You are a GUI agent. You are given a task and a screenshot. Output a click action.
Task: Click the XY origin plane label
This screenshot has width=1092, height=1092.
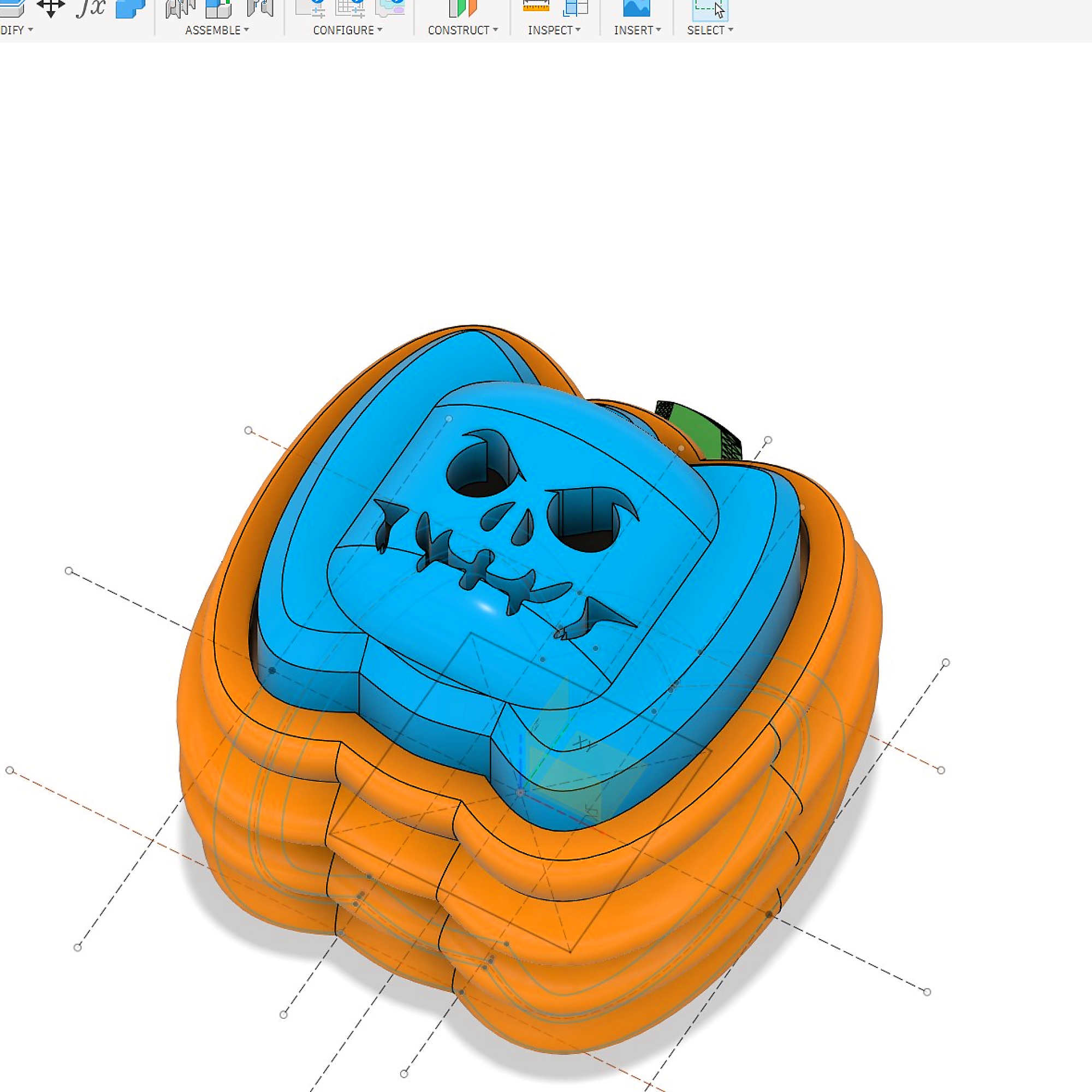[x=583, y=744]
